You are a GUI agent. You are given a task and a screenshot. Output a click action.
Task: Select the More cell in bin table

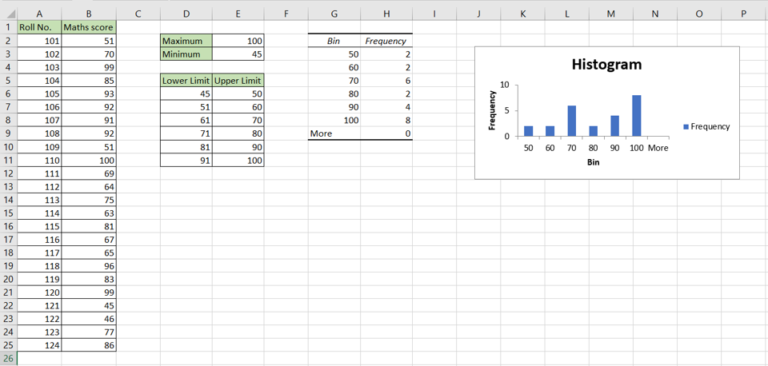(334, 133)
